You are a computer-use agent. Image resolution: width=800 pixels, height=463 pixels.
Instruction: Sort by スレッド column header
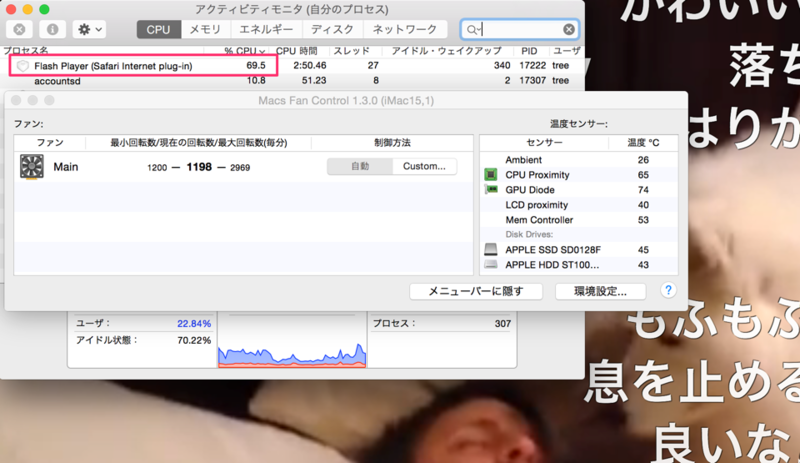pyautogui.click(x=351, y=51)
